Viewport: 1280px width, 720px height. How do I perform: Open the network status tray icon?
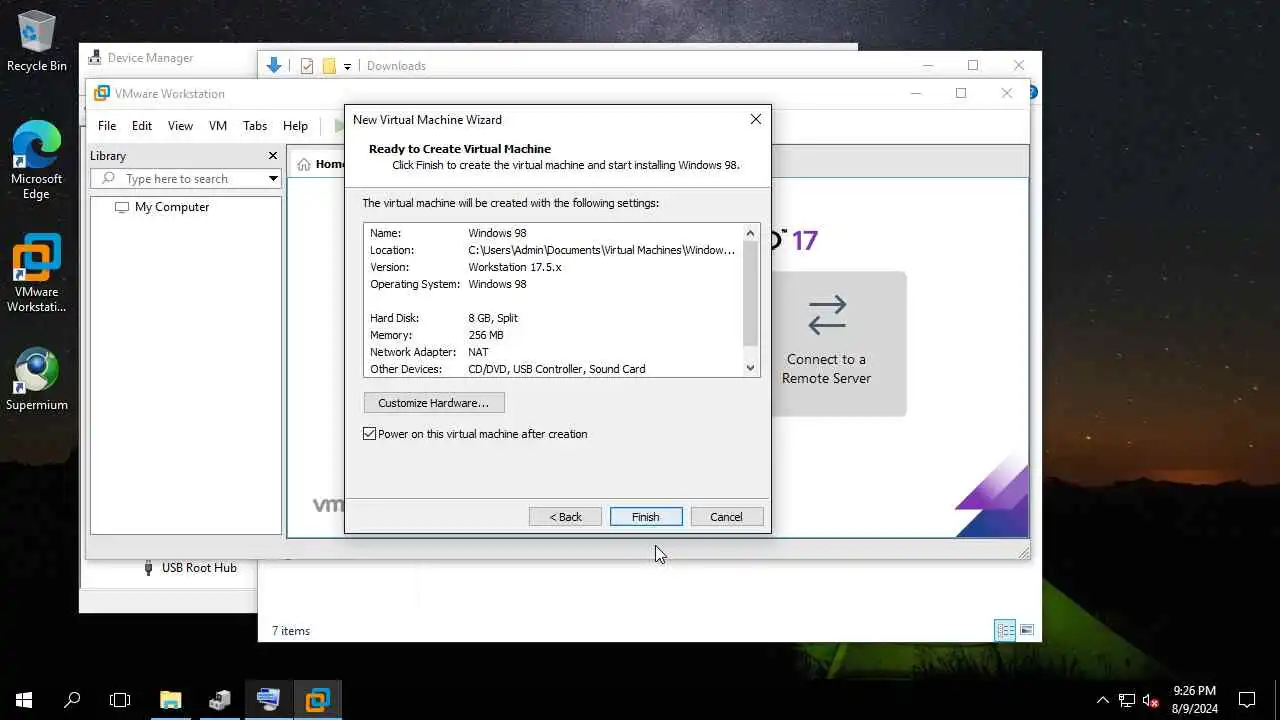(x=1127, y=700)
